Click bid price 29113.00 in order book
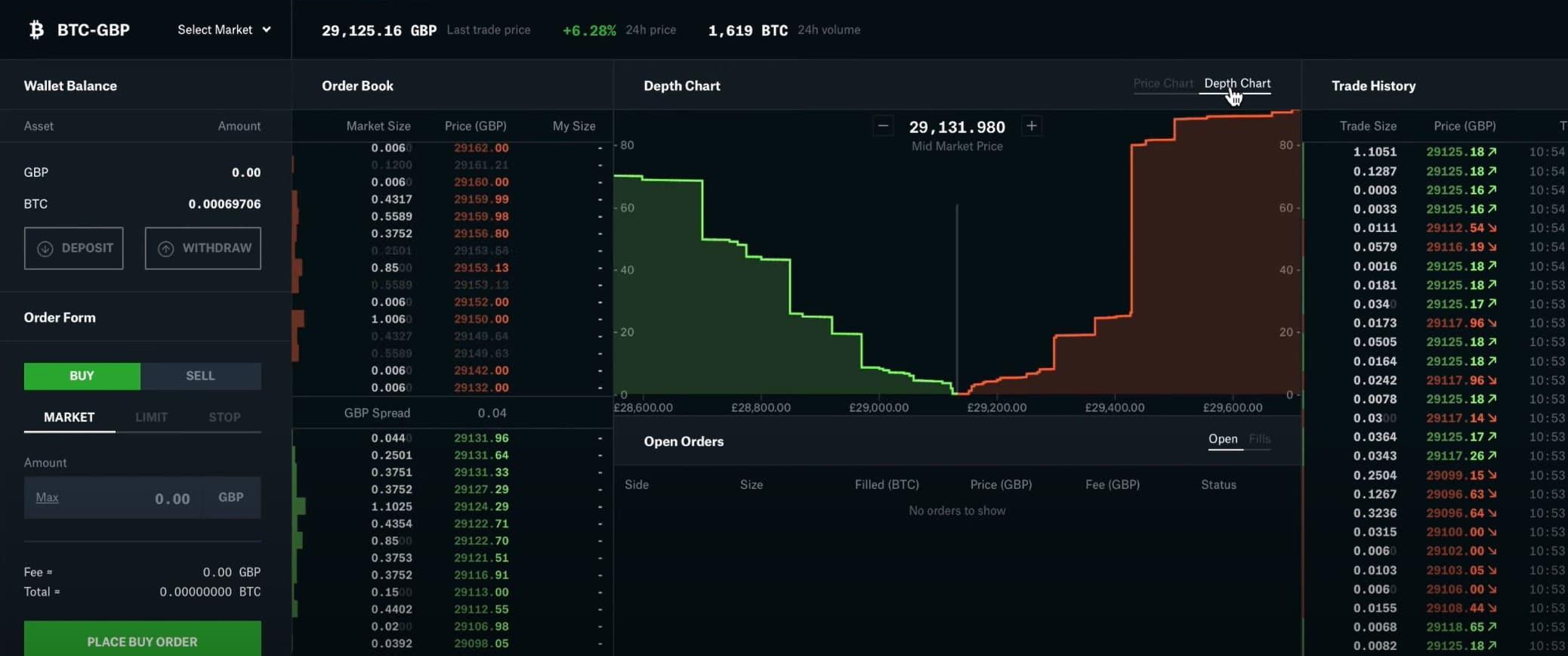The image size is (1568, 656). 481,592
